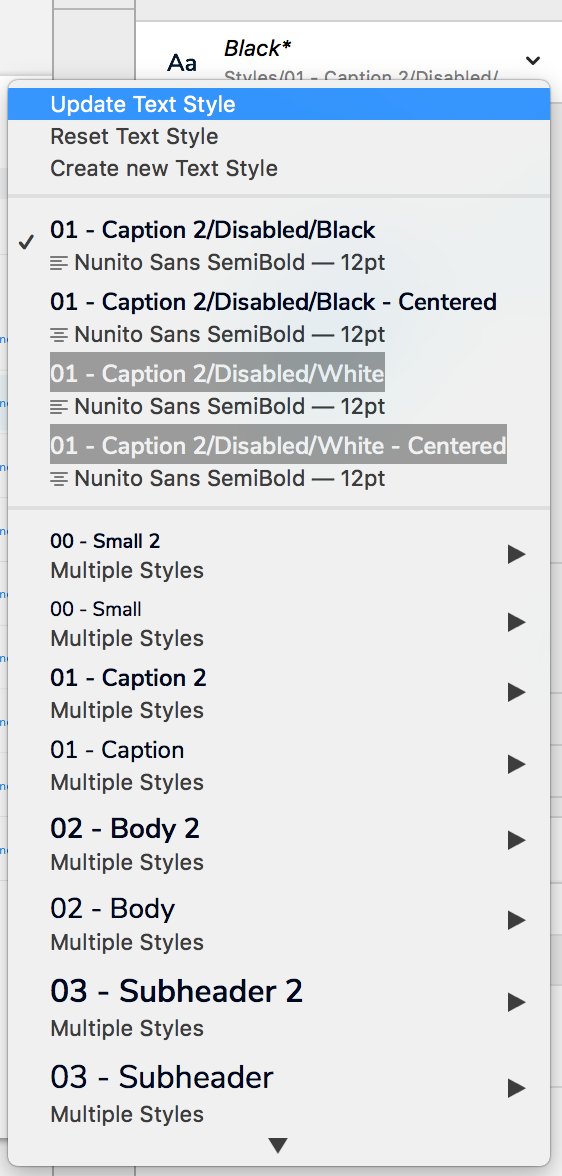This screenshot has height=1176, width=562.
Task: Click the down arrow to show more styles
Action: pos(278,1146)
